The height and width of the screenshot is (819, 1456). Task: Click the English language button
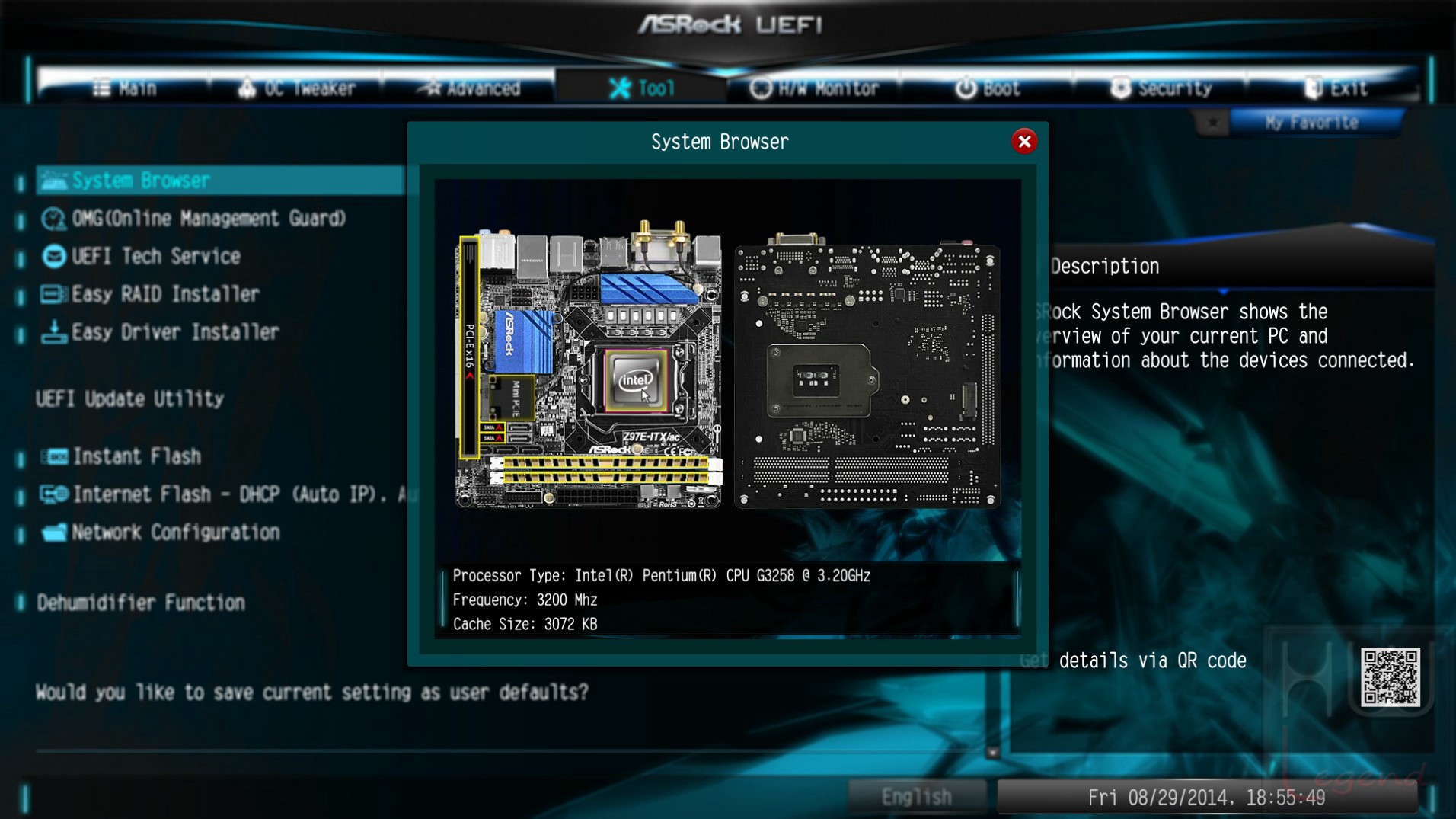click(x=917, y=797)
